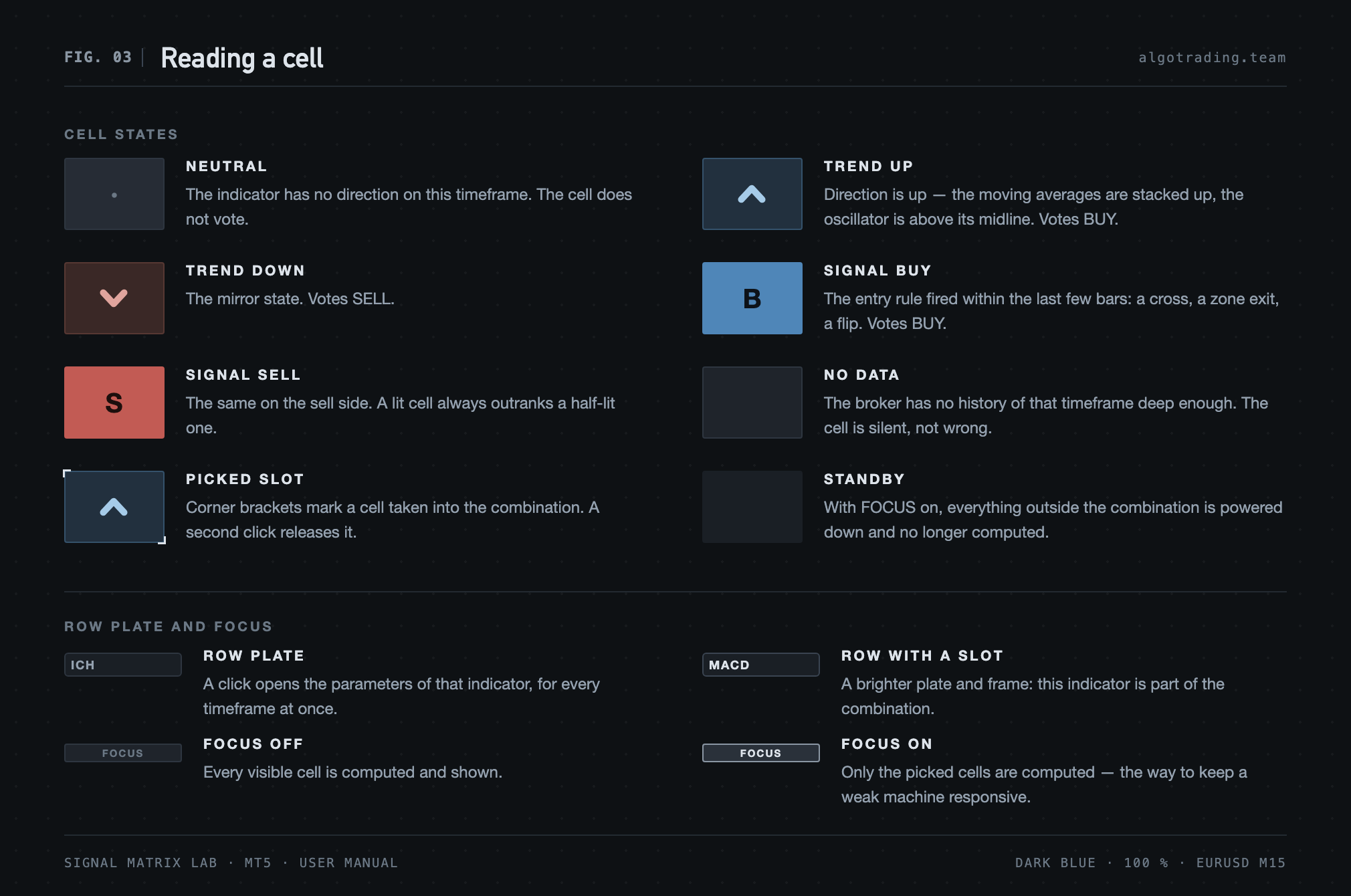This screenshot has height=896, width=1351.
Task: Open the algotrading.team link
Action: [1212, 58]
